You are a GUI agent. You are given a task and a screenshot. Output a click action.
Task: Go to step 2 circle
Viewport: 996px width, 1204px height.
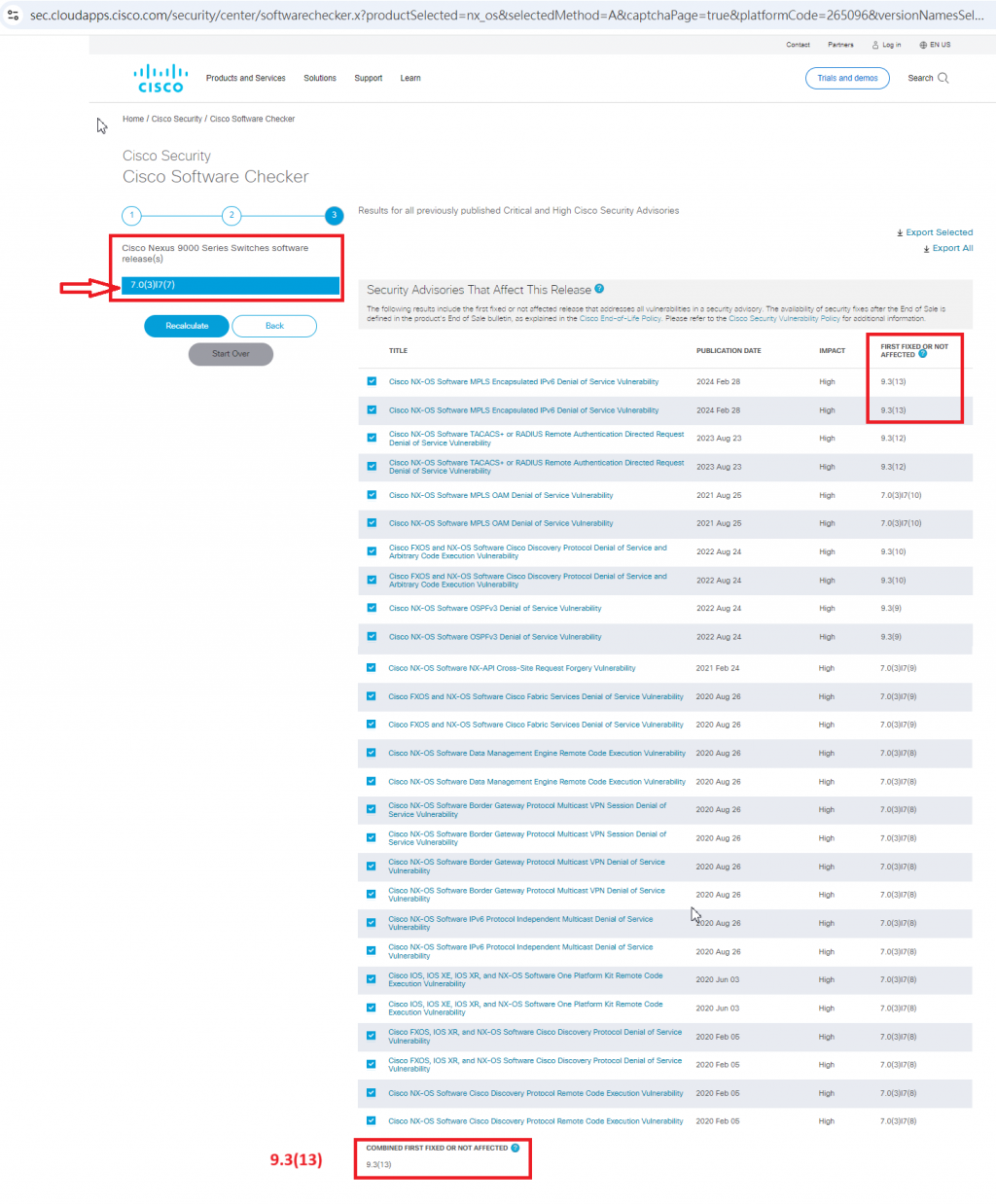tap(231, 215)
